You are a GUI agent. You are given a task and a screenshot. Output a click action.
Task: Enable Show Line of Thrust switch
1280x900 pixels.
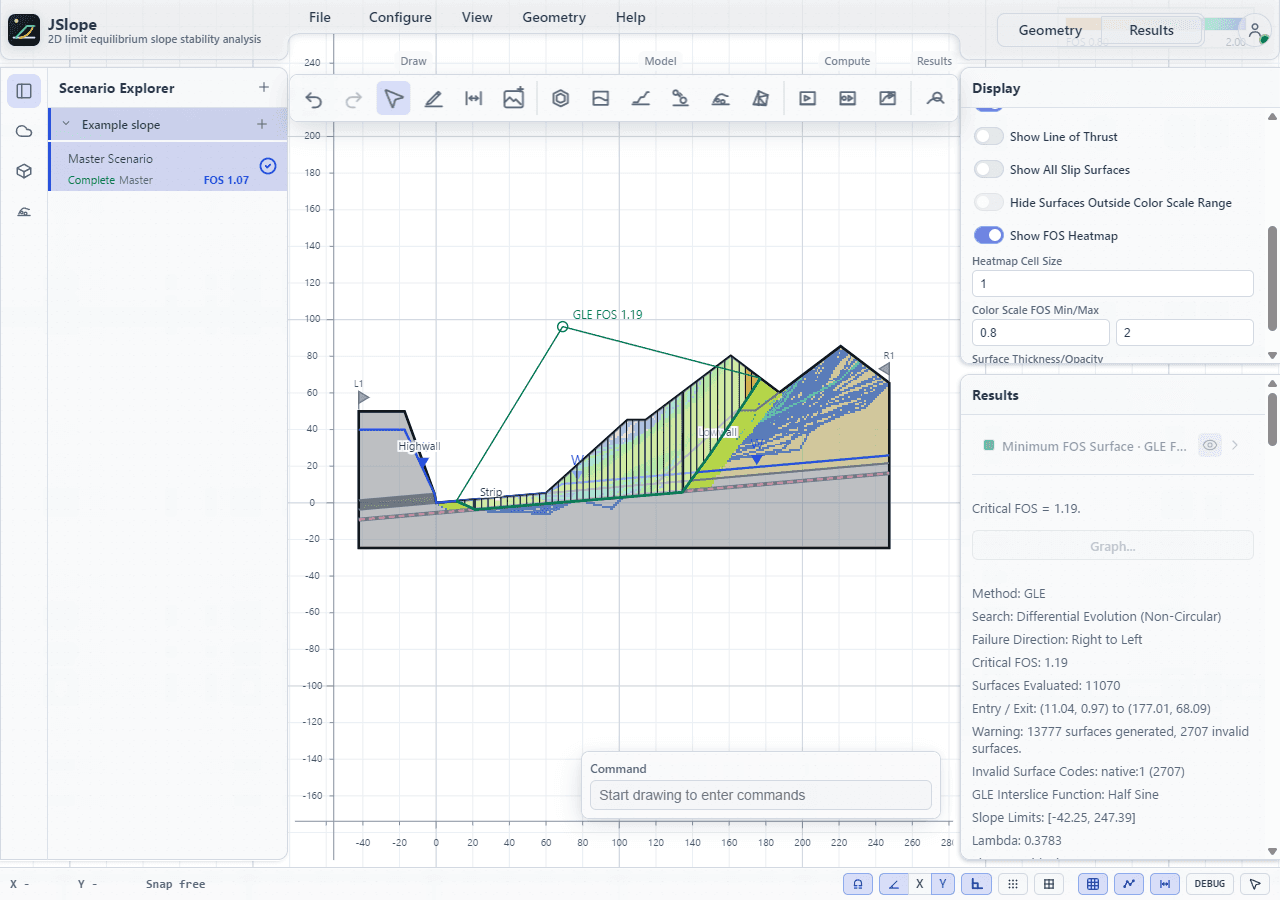pos(989,137)
